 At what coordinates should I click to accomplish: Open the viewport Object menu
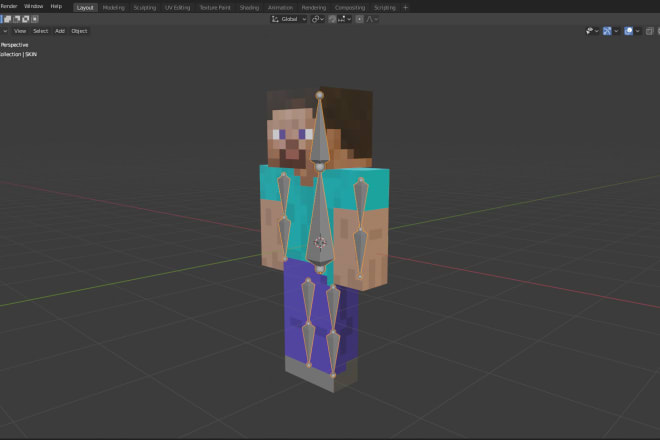[79, 31]
